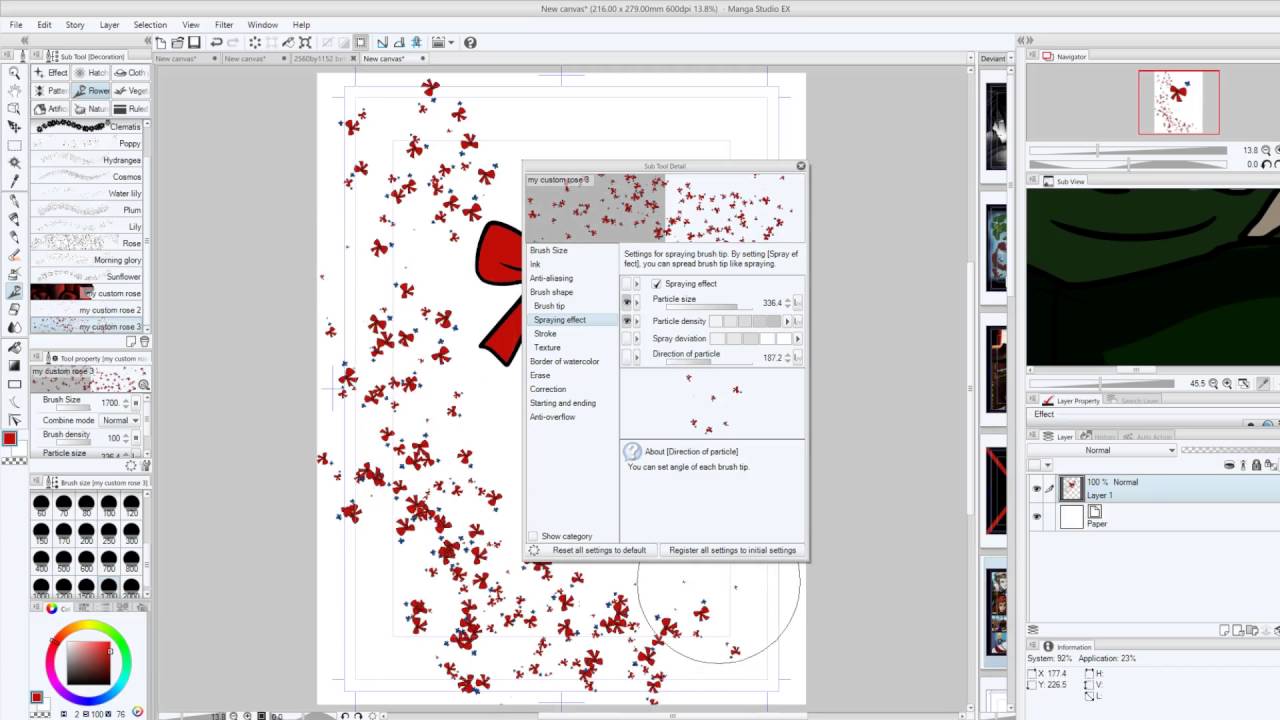
Task: Hide the Paper layer visibility eye
Action: [1036, 517]
